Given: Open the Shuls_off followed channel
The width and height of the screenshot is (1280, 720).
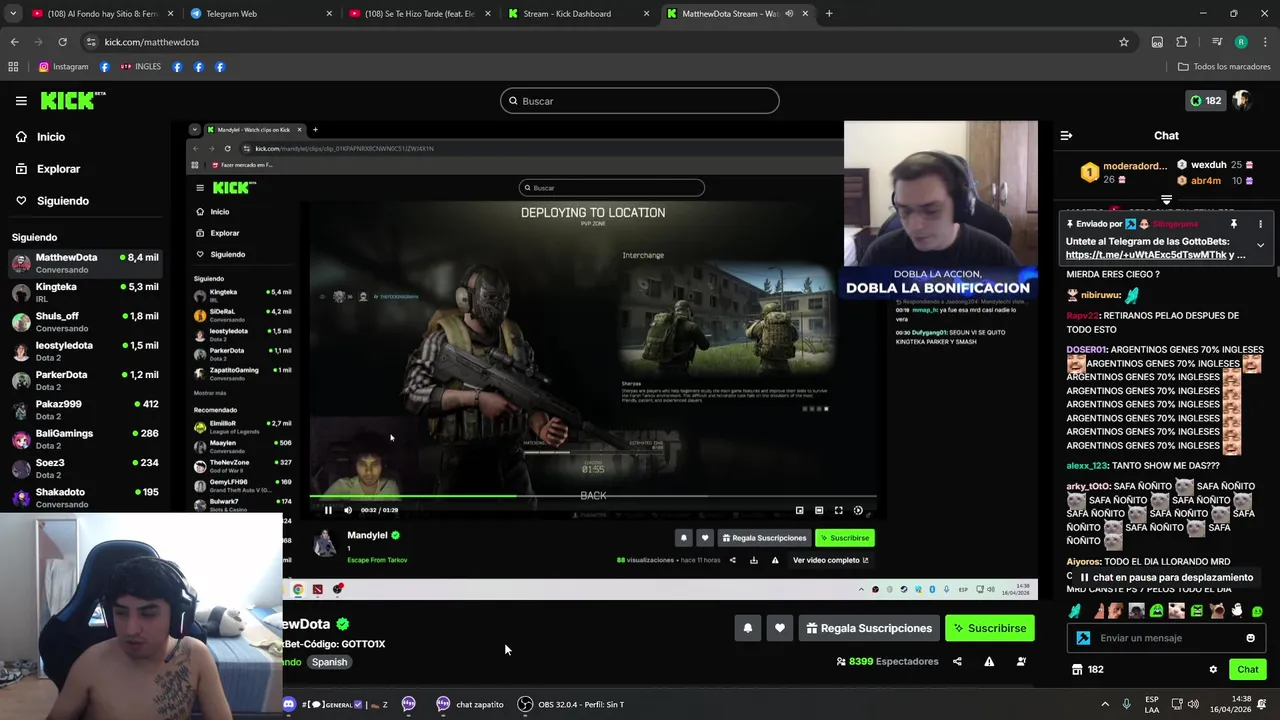Looking at the screenshot, I should click(85, 321).
